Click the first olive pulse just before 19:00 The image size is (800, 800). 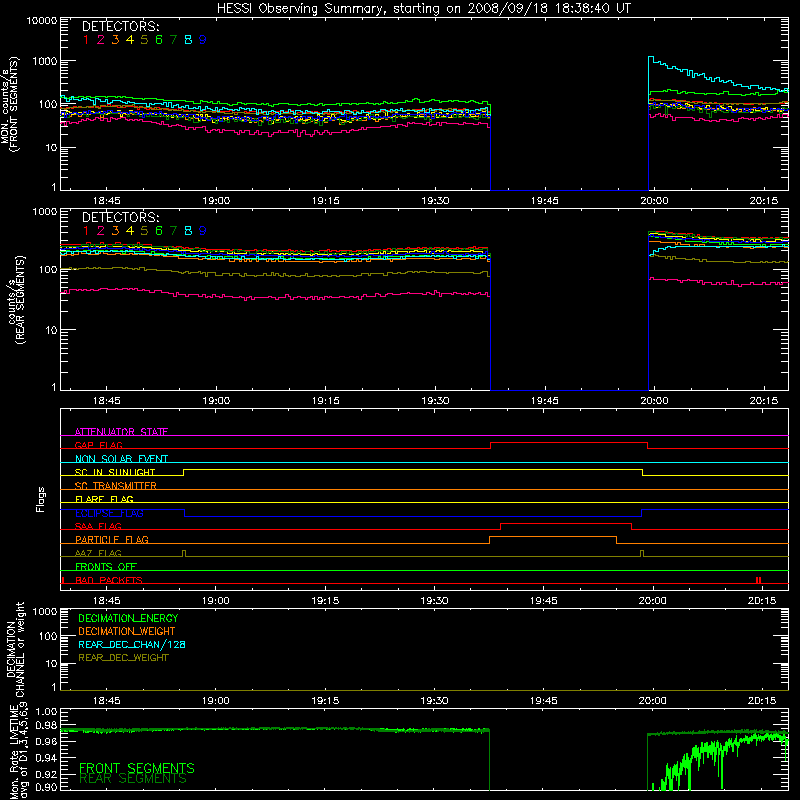(x=184, y=553)
